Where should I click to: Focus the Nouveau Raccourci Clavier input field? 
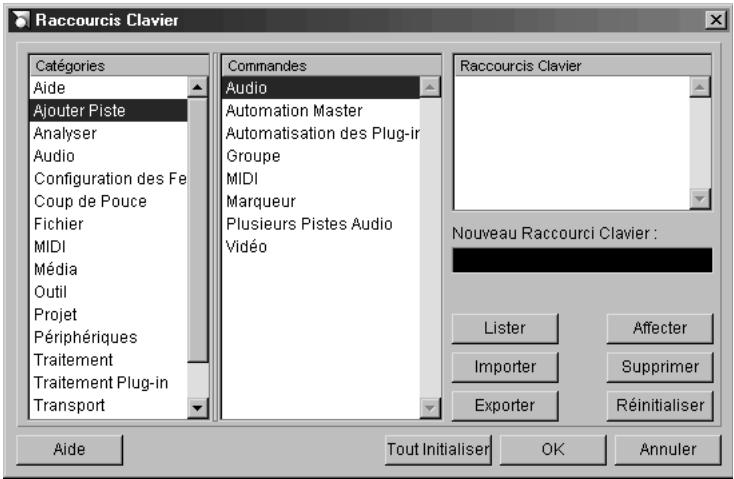(582, 260)
